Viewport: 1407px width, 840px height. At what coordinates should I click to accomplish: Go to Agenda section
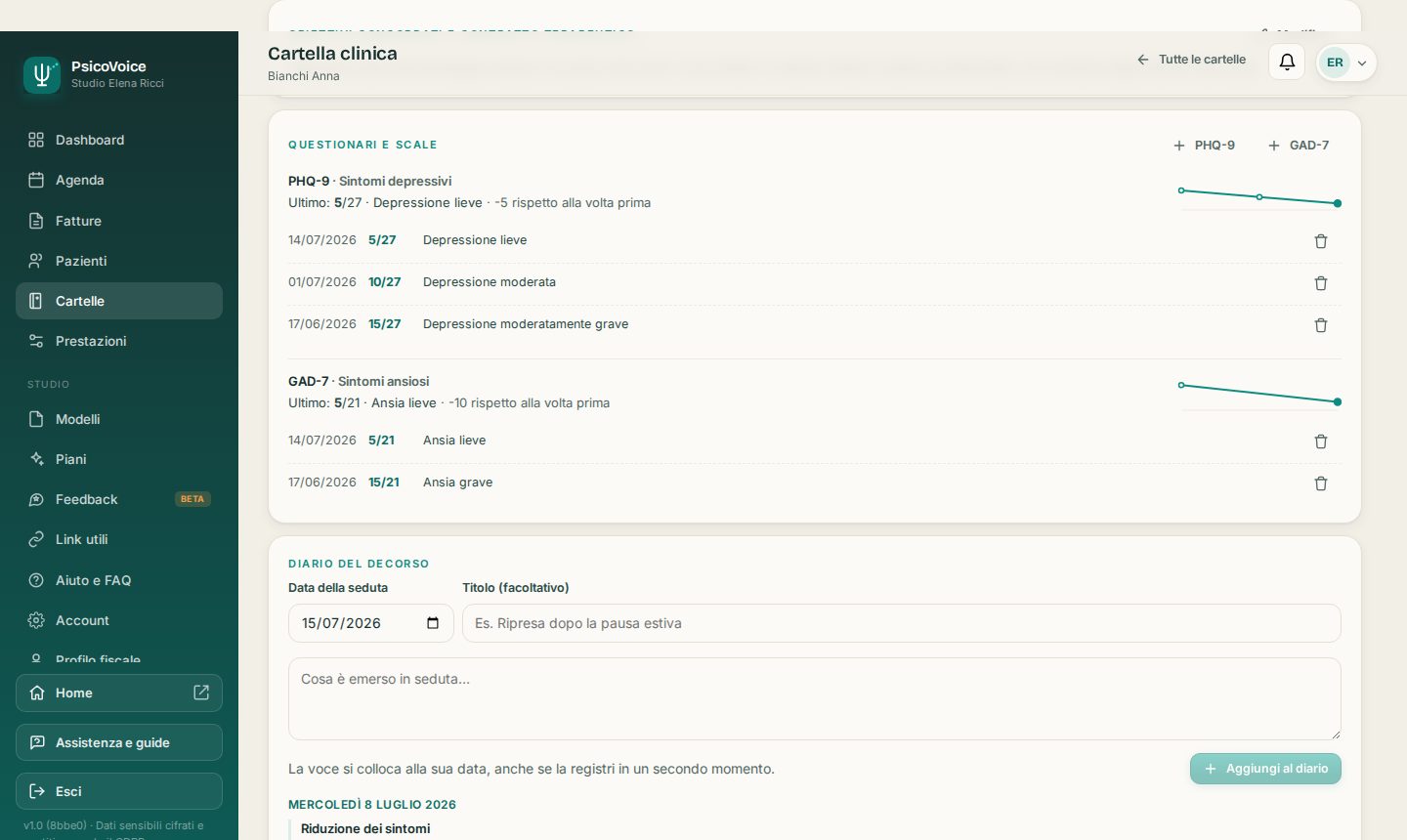tap(119, 180)
